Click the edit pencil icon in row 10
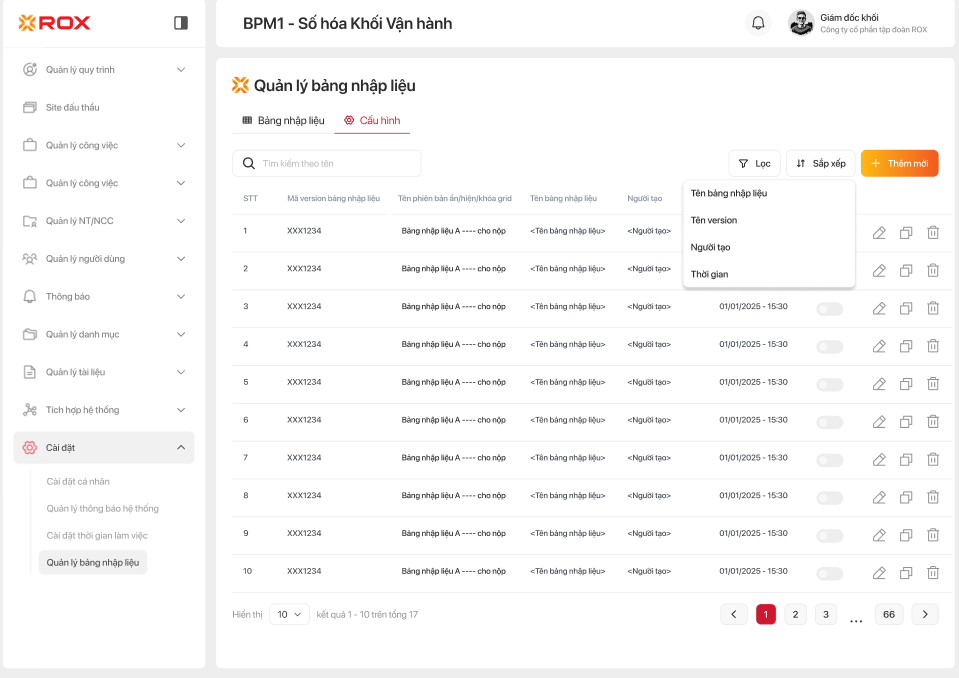Image resolution: width=959 pixels, height=678 pixels. click(x=879, y=573)
